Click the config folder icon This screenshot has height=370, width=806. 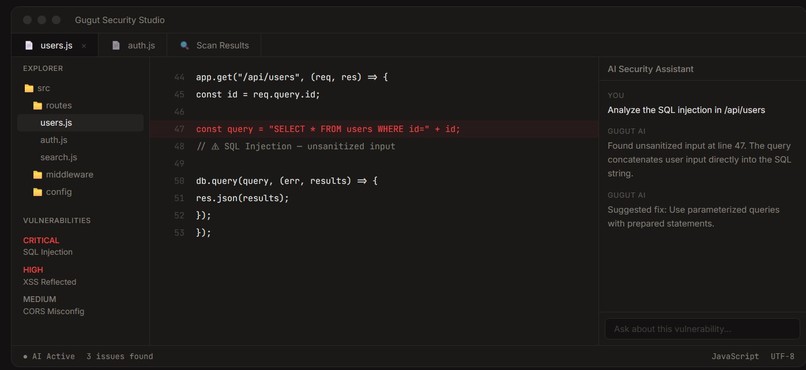[38, 192]
